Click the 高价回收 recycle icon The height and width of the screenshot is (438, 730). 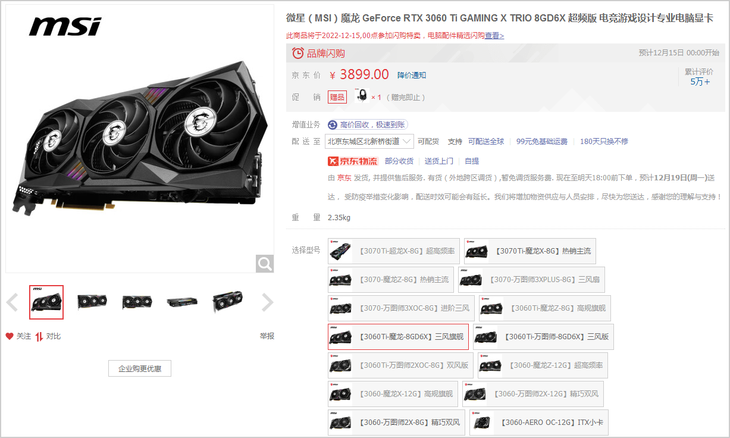(x=332, y=125)
